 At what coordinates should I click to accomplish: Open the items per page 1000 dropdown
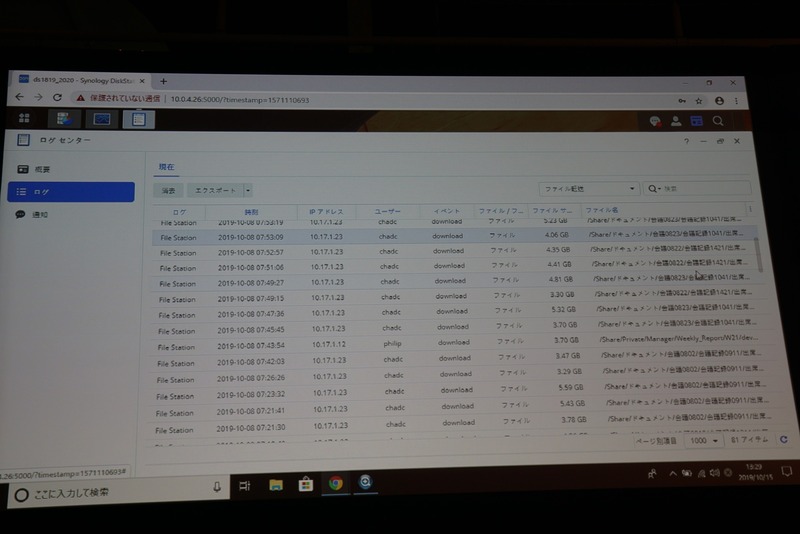pos(703,441)
